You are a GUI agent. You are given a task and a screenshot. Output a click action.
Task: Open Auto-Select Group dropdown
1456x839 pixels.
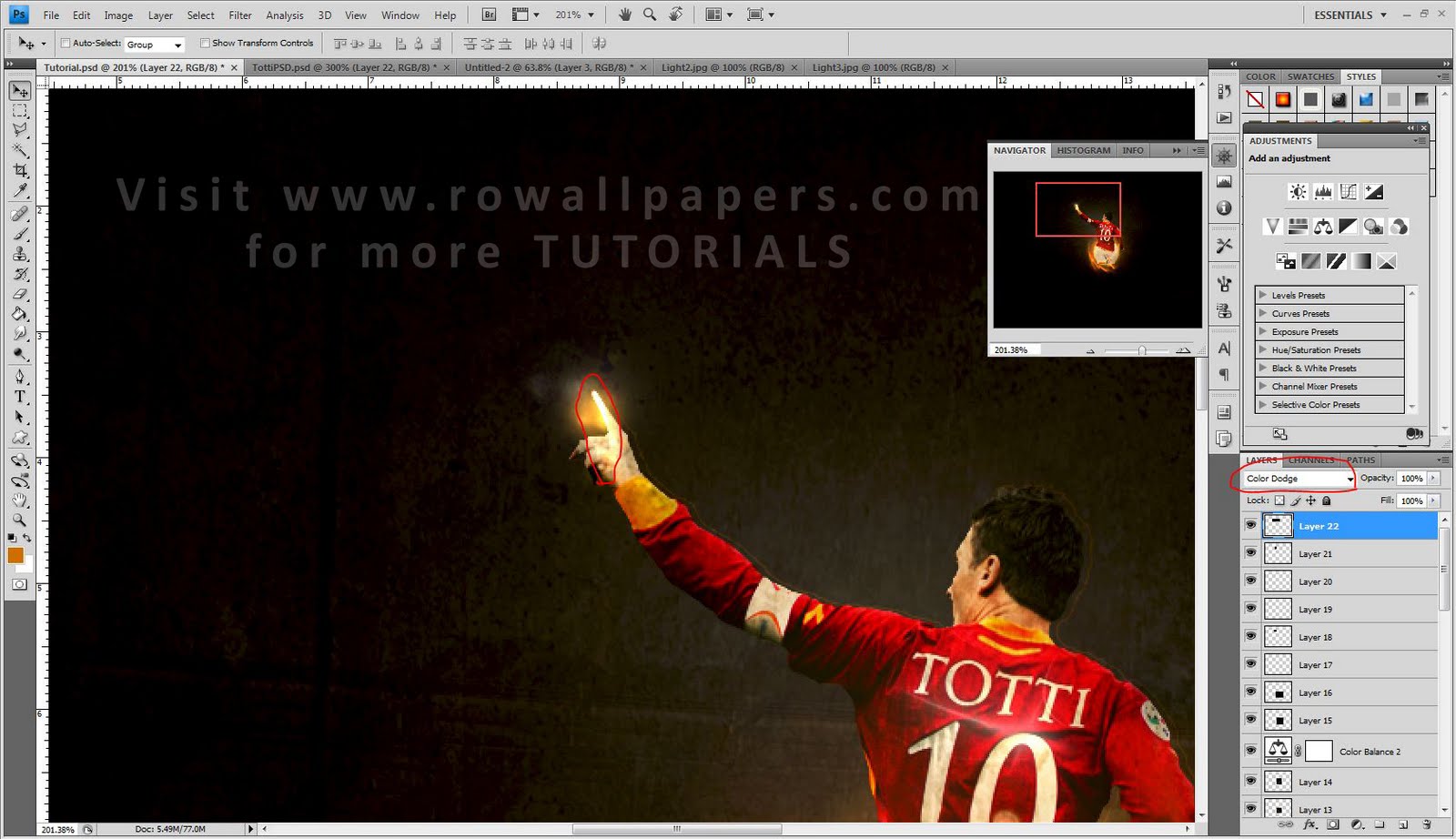[154, 44]
